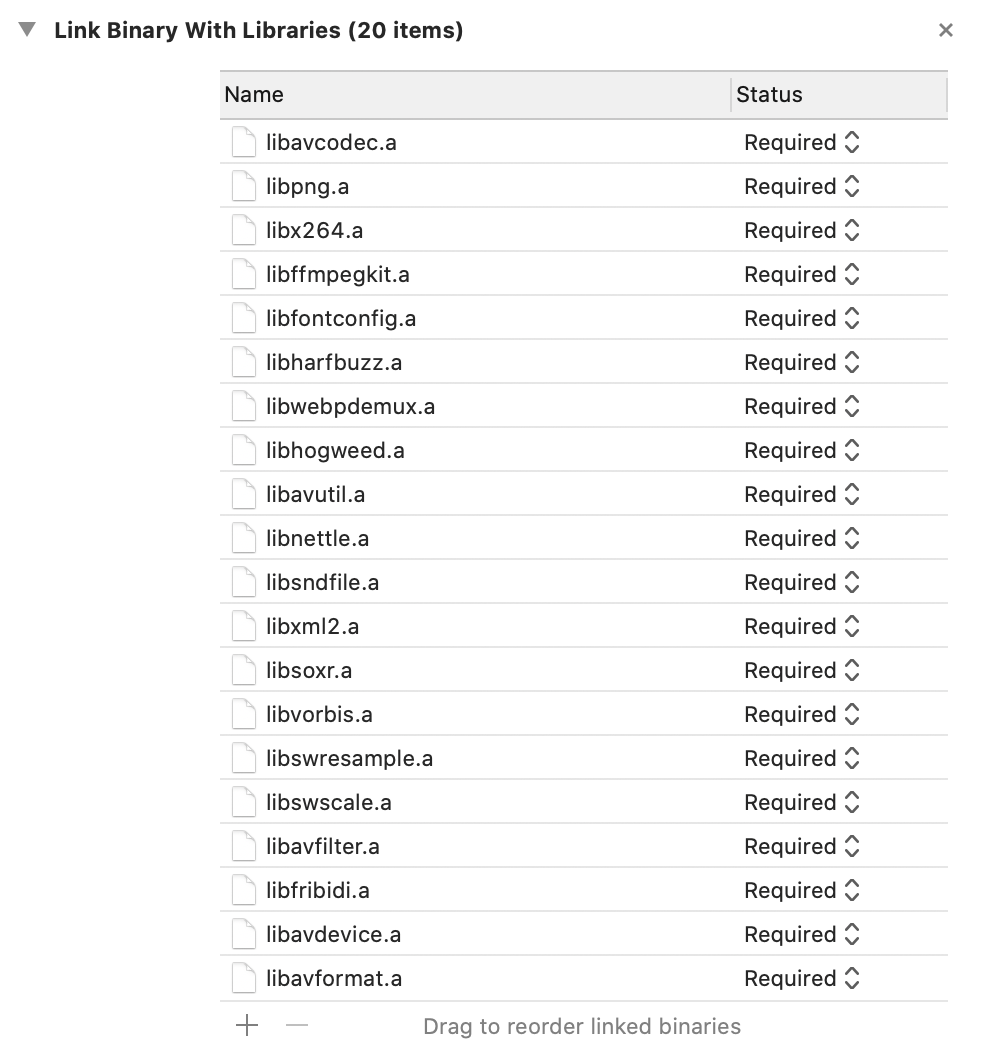Image resolution: width=984 pixels, height=1058 pixels.
Task: Change the Required status of libwebpdemux.a
Action: click(x=801, y=407)
